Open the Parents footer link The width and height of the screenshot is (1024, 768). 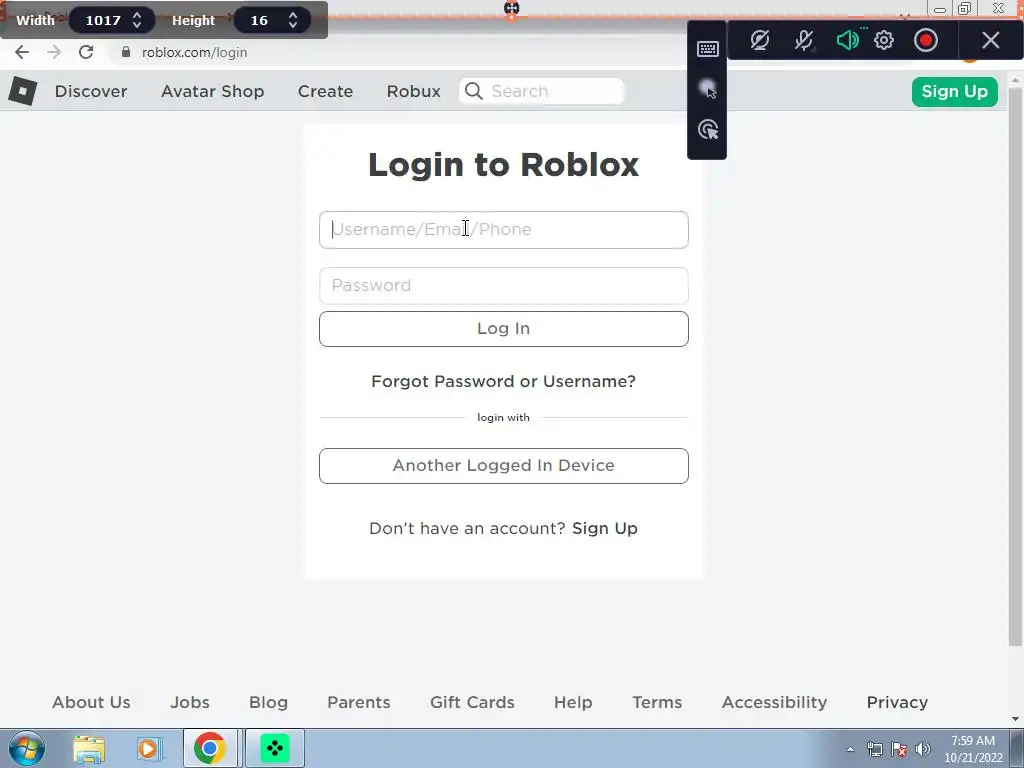[359, 702]
